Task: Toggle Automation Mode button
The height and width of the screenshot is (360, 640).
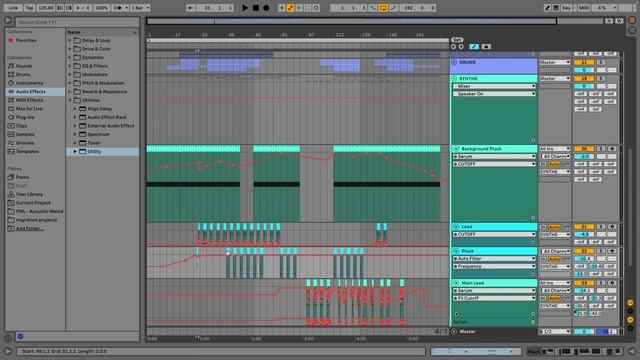Action: (x=474, y=47)
